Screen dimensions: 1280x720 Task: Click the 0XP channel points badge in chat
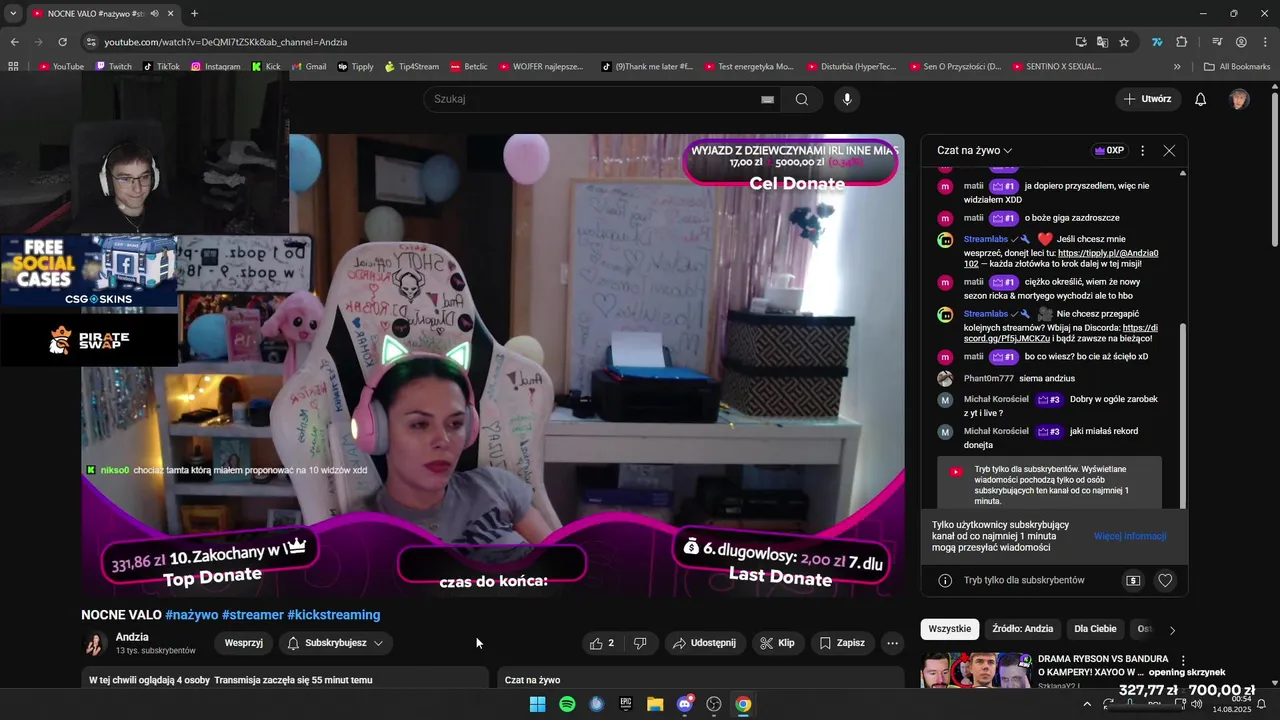pos(1109,150)
